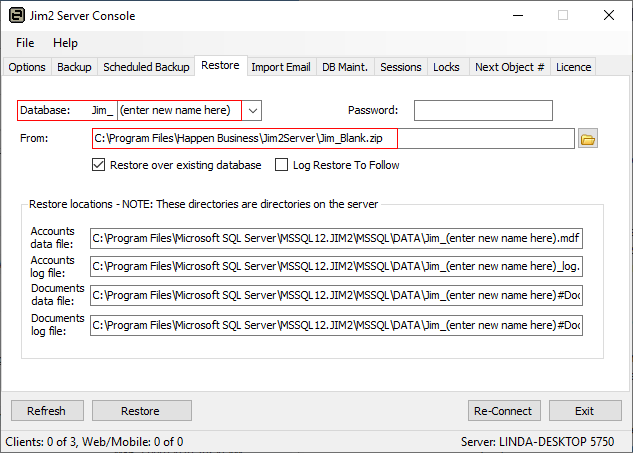Click the 'Server: LINDA-DESKTOP 5750' status text
Image resolution: width=633 pixels, height=453 pixels.
pyautogui.click(x=537, y=442)
